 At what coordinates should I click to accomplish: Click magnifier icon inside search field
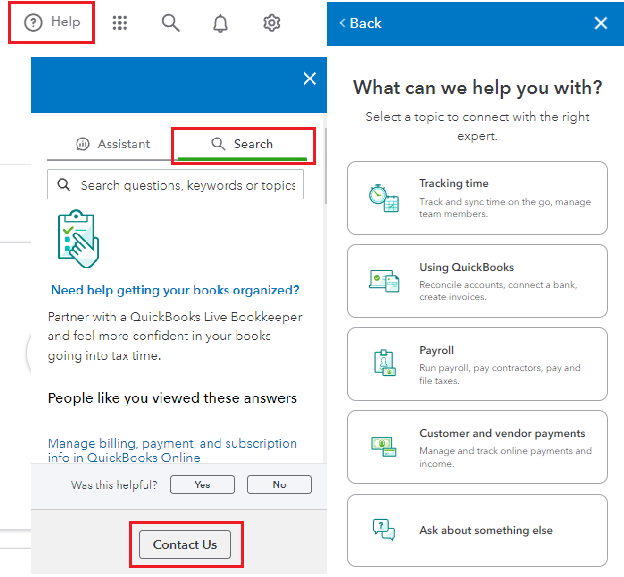64,185
